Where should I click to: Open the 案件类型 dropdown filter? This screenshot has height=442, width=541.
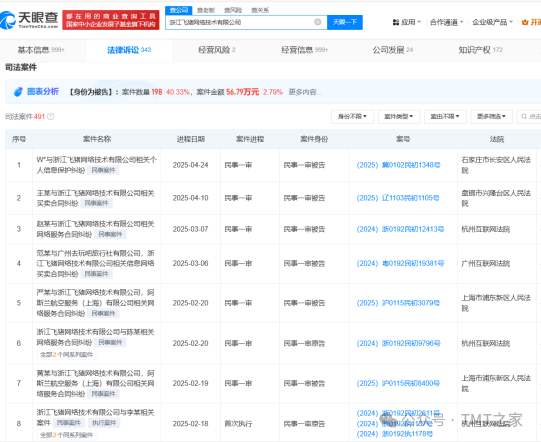[x=399, y=117]
